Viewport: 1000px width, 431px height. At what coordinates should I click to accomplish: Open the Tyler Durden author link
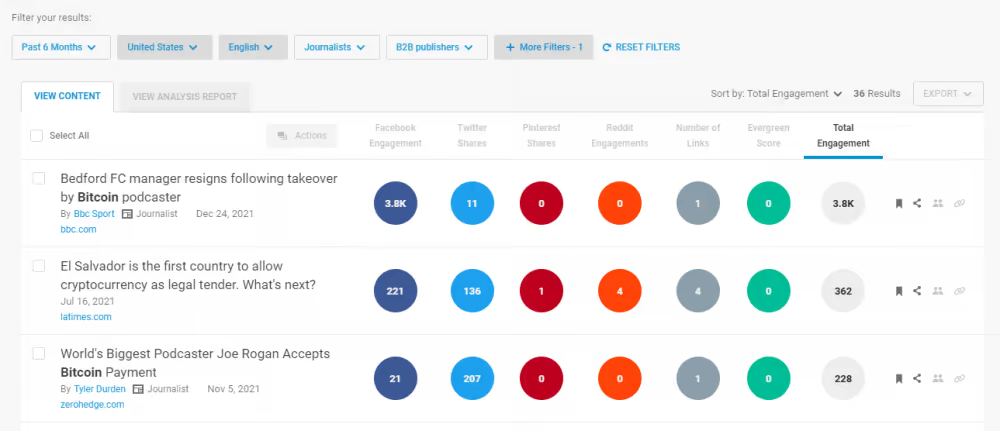pyautogui.click(x=99, y=389)
